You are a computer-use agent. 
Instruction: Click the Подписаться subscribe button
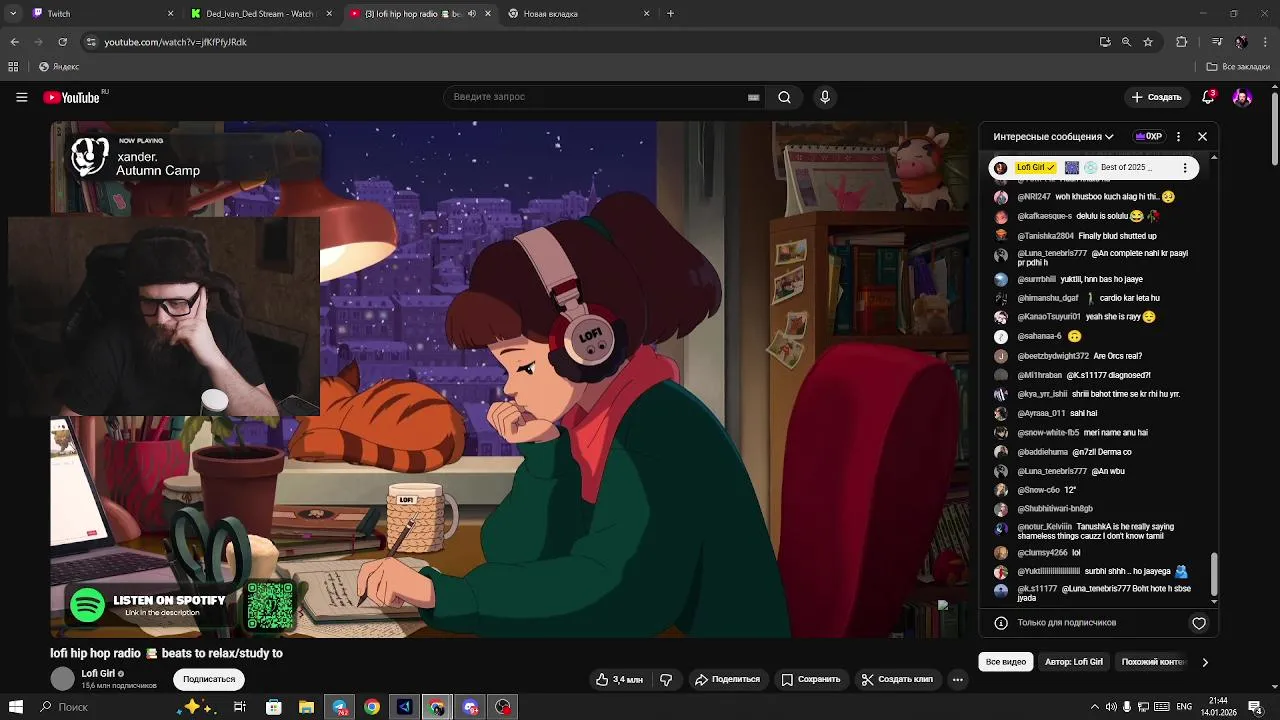pos(209,679)
